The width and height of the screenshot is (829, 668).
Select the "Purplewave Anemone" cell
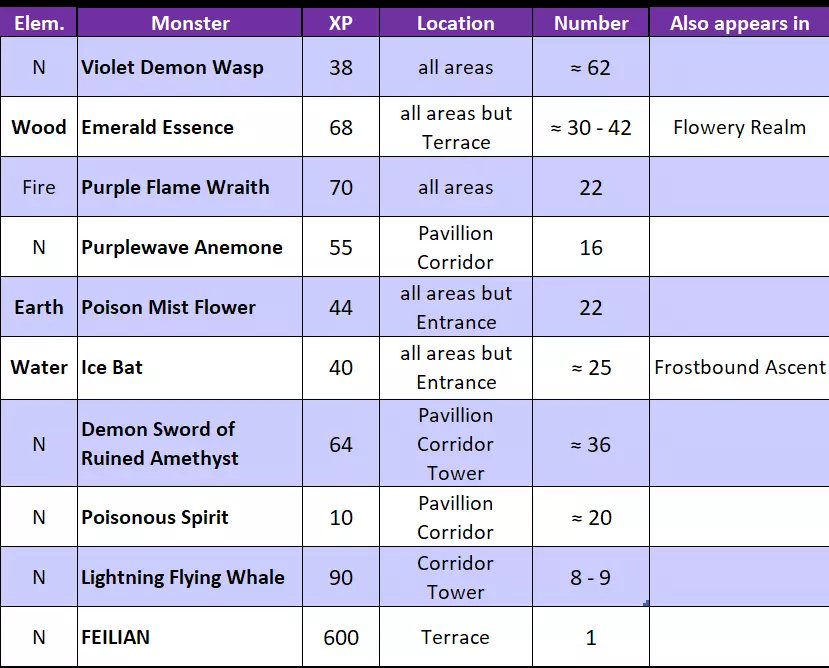pyautogui.click(x=182, y=247)
